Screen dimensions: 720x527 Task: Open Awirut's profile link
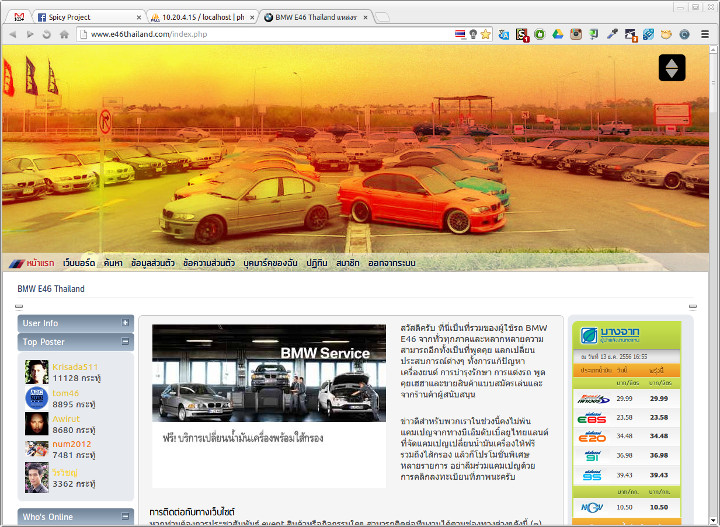[66, 419]
